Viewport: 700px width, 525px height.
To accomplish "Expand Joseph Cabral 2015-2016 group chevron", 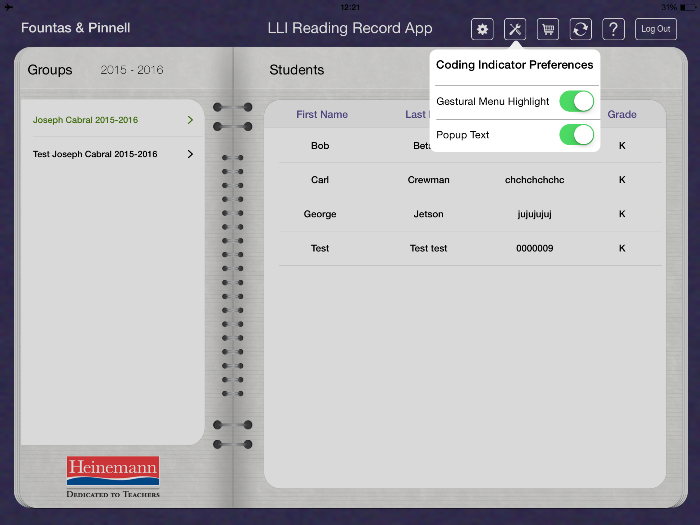I will tap(190, 120).
